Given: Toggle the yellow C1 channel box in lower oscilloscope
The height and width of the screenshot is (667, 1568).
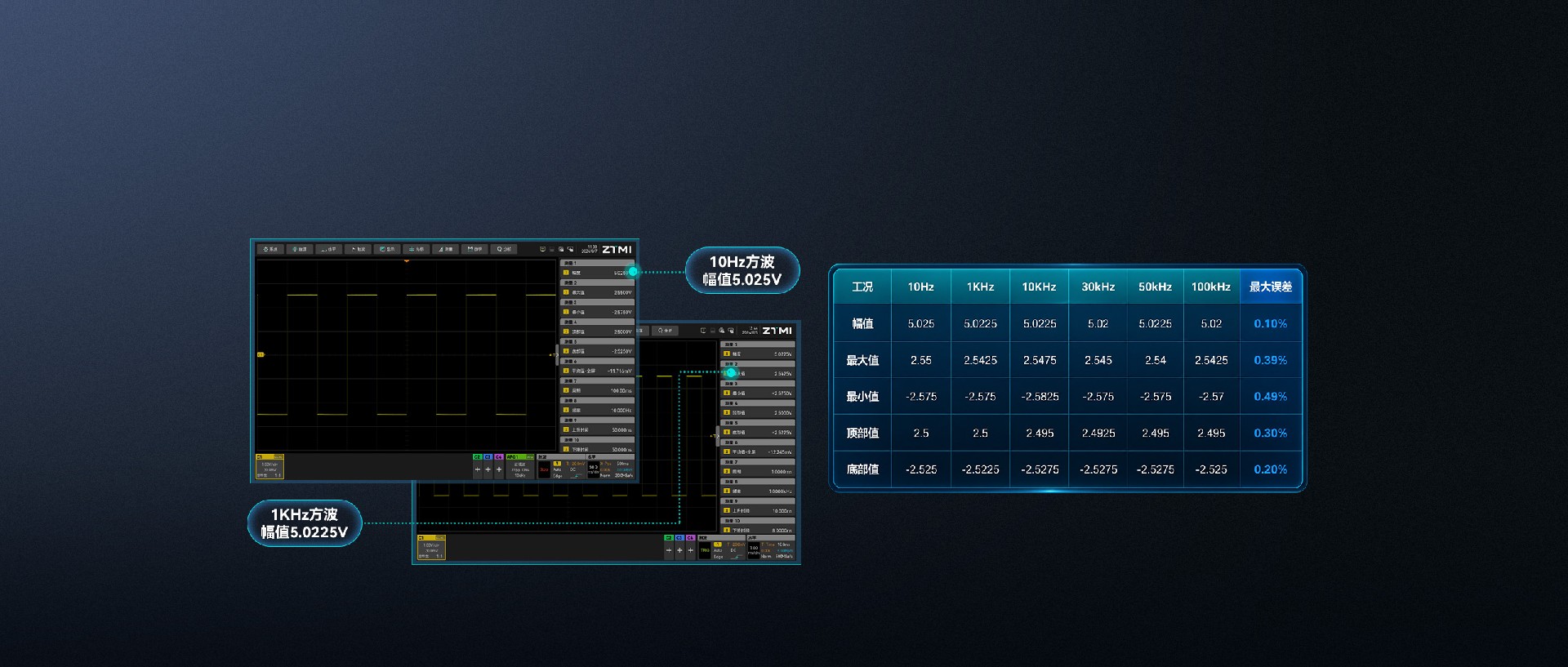Looking at the screenshot, I should click(x=431, y=547).
